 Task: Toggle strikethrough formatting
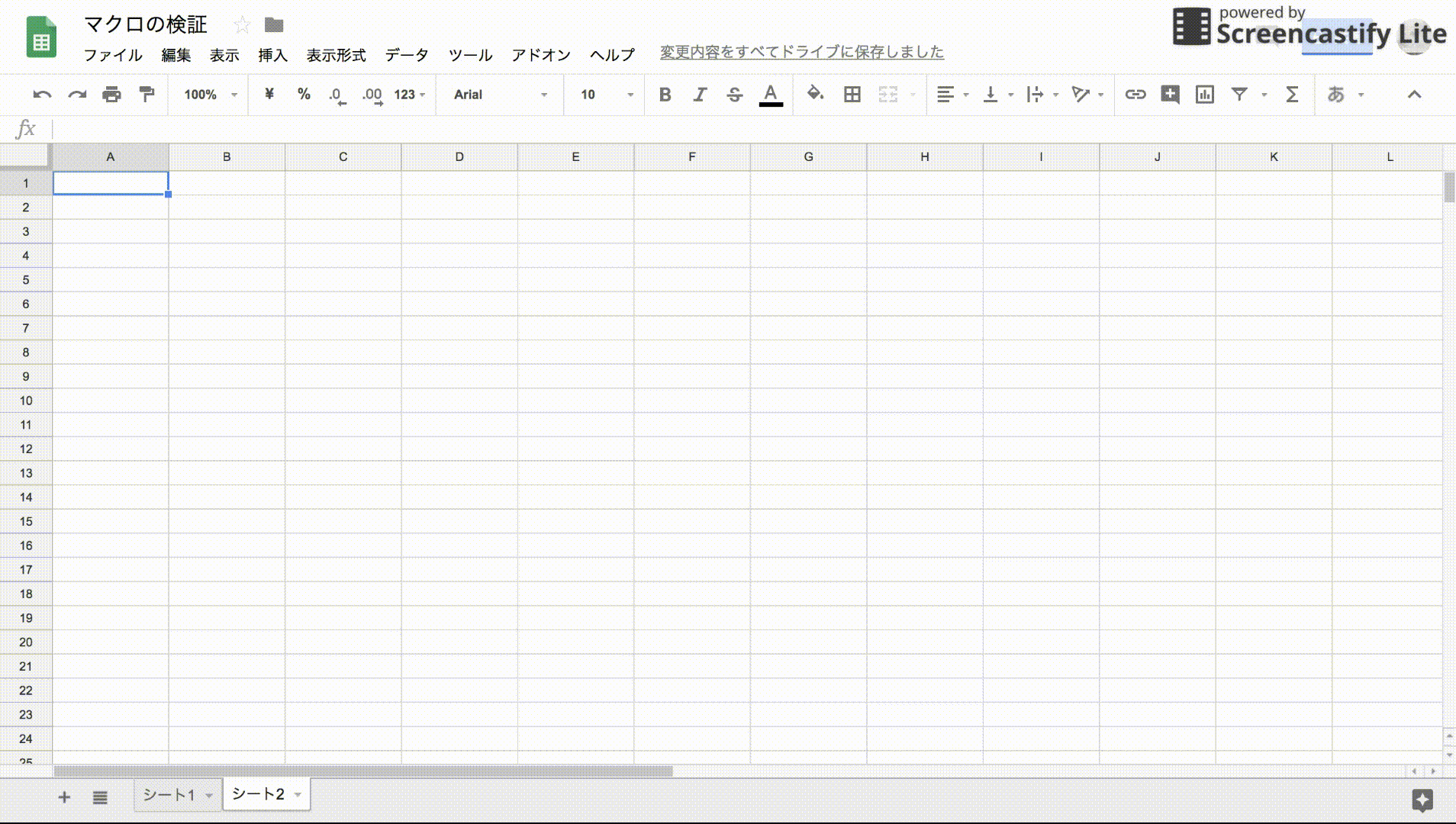(x=734, y=95)
